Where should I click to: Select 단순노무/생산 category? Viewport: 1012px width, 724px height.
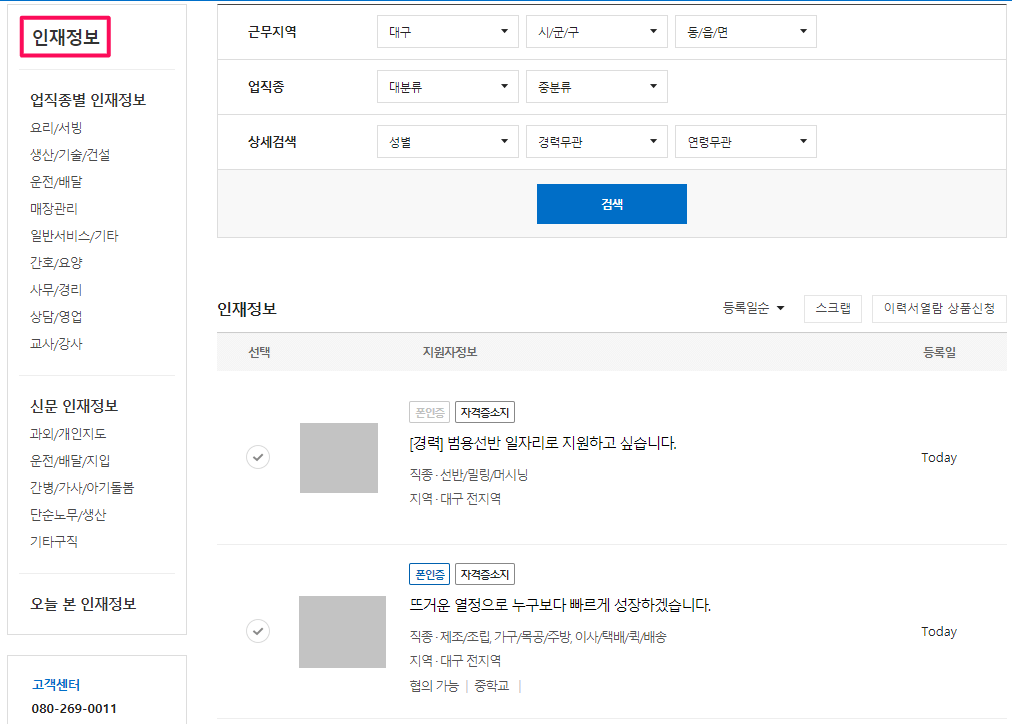click(x=68, y=515)
